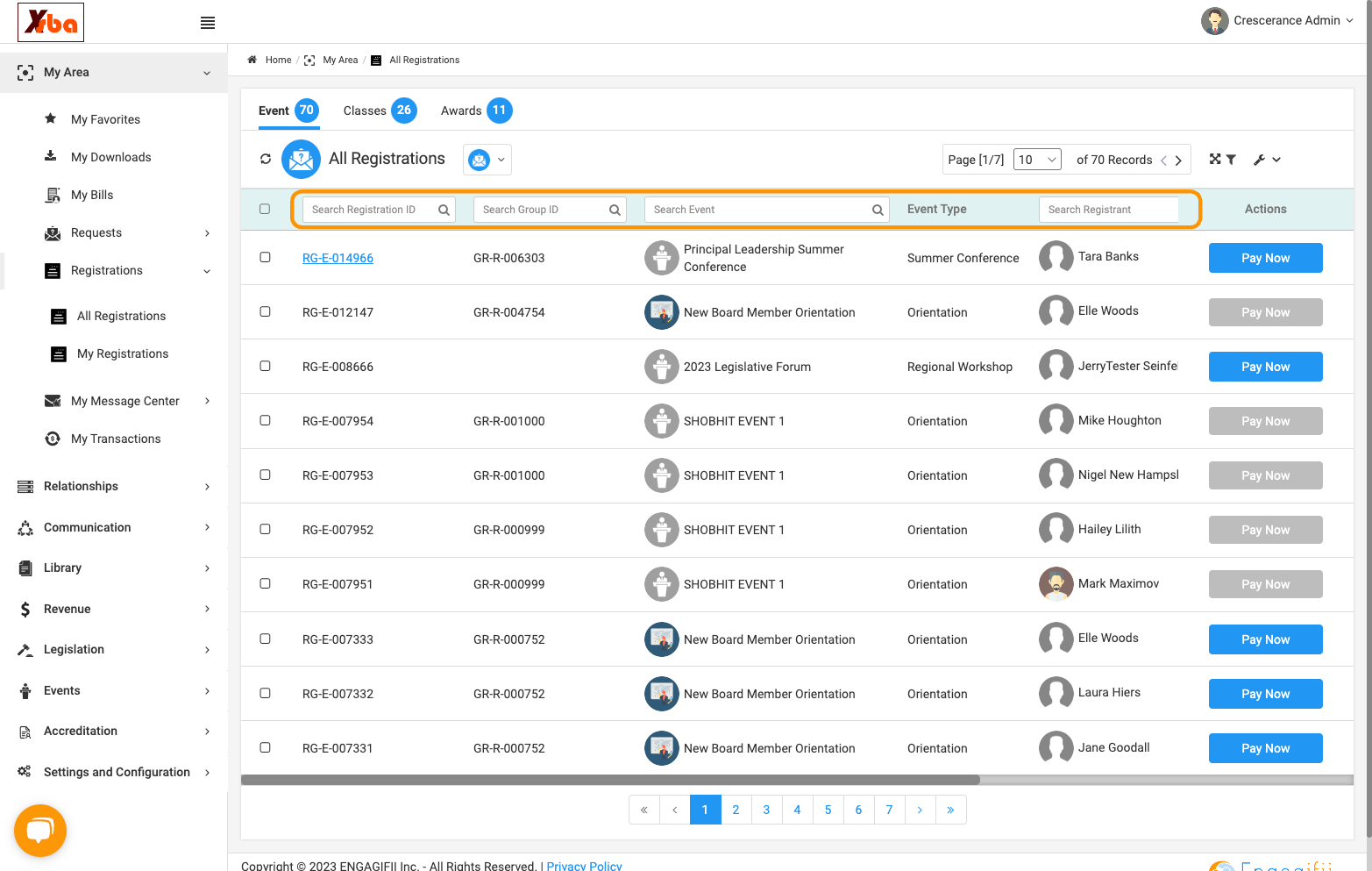Jump to last page with double arrow
Screen dimensions: 1372x871
[950, 810]
